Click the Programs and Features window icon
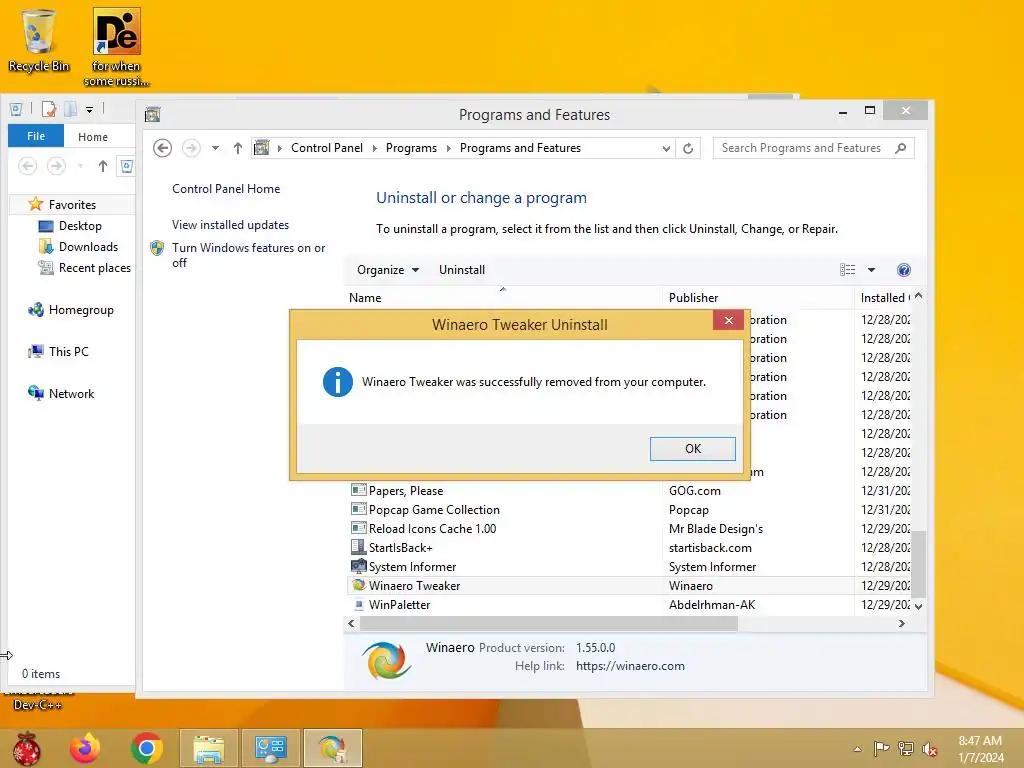Viewport: 1024px width, 768px height. point(153,114)
